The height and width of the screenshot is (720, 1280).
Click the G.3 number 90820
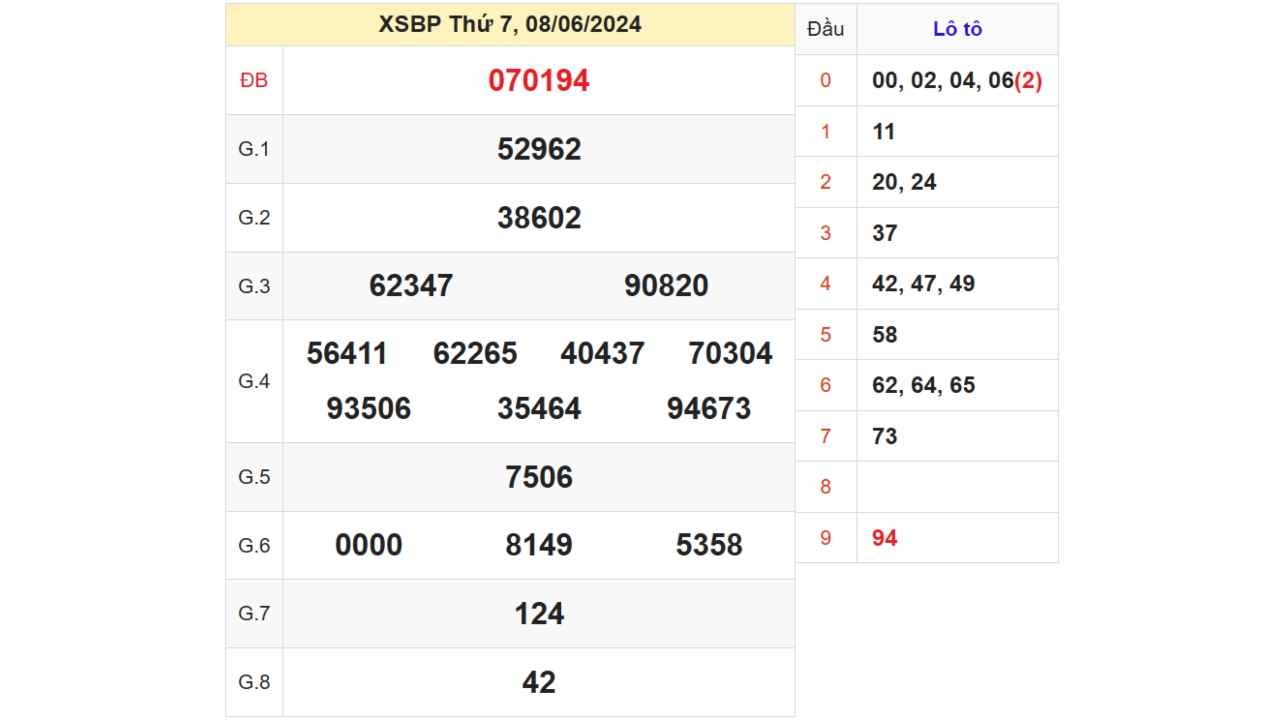click(666, 286)
